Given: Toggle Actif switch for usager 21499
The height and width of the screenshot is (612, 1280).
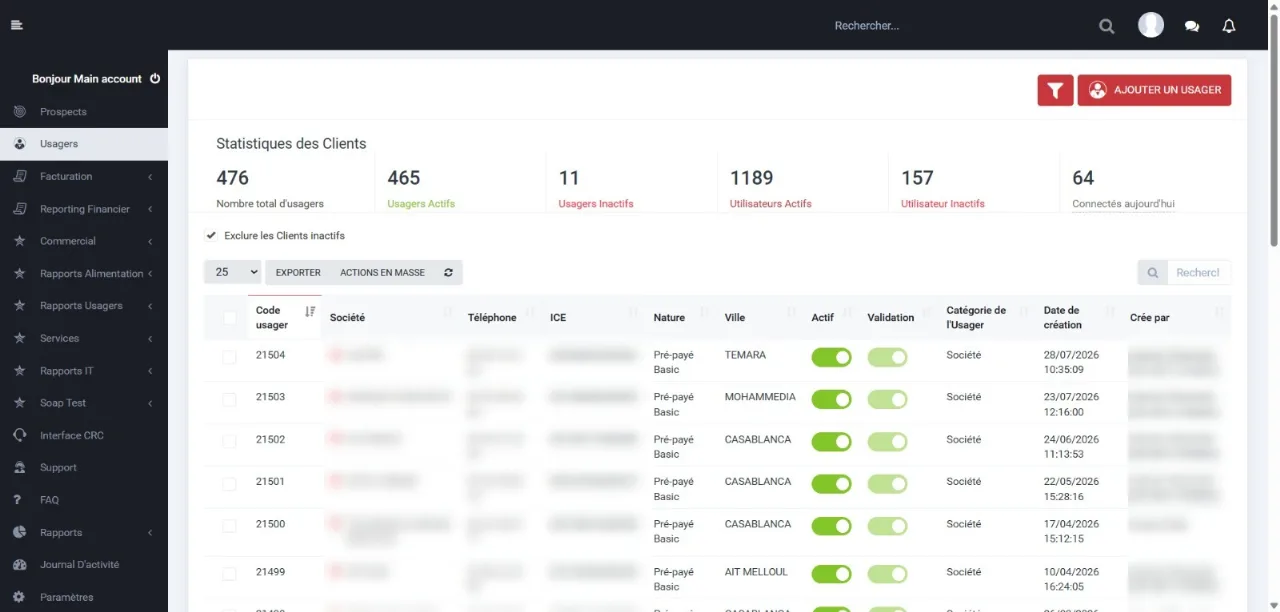Looking at the screenshot, I should click(x=831, y=574).
